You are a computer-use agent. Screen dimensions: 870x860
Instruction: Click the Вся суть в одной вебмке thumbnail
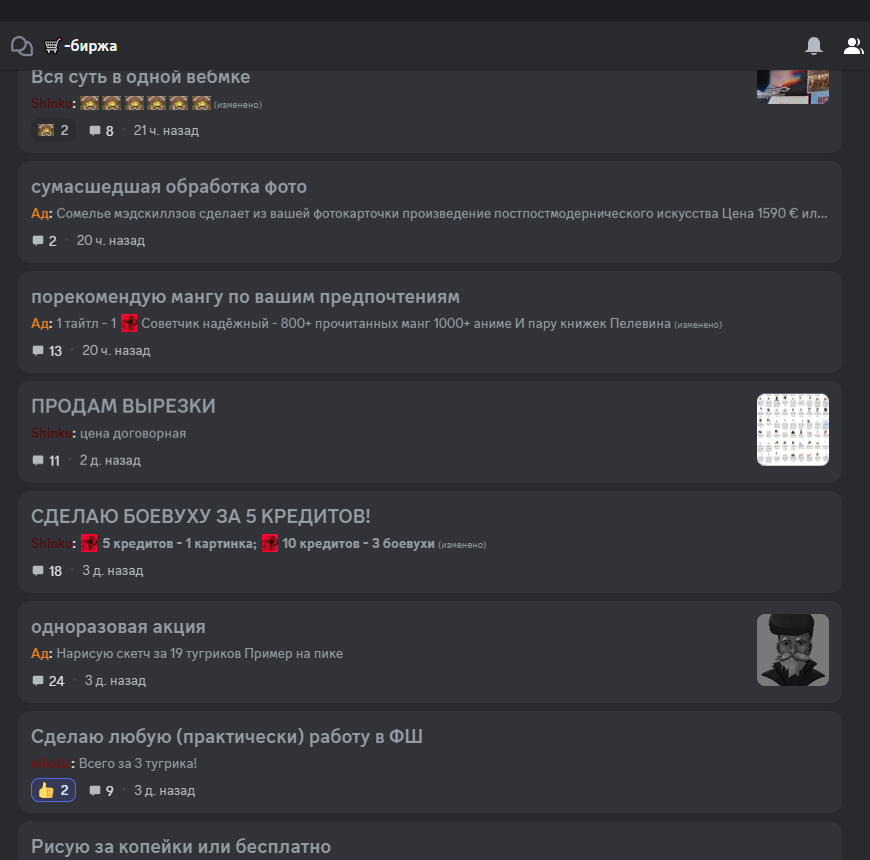(x=792, y=87)
